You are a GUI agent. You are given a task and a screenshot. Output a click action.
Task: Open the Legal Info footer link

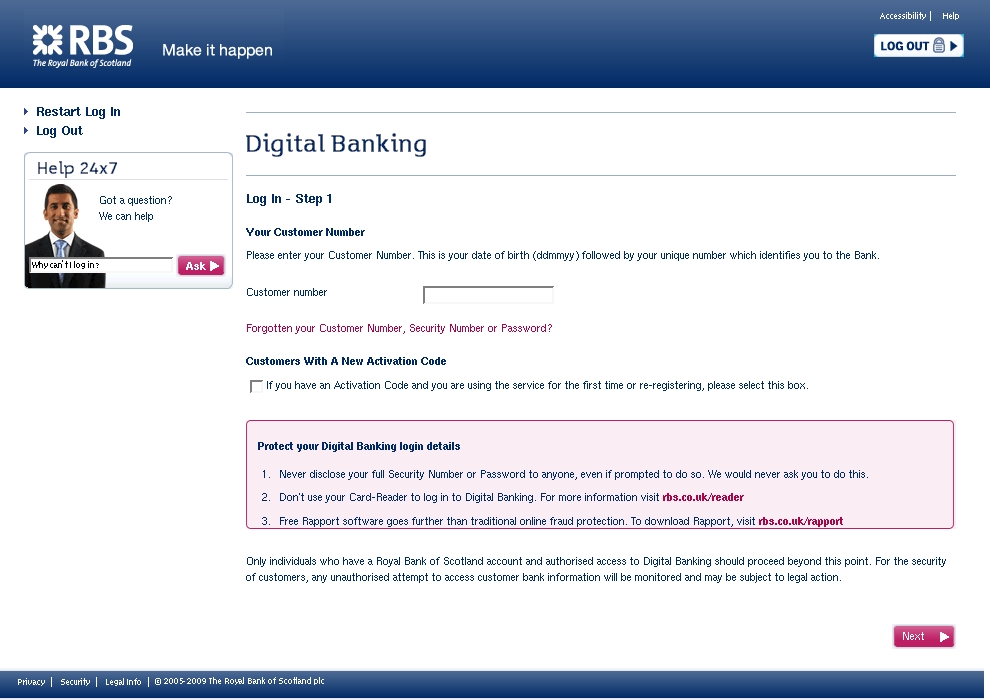click(123, 682)
